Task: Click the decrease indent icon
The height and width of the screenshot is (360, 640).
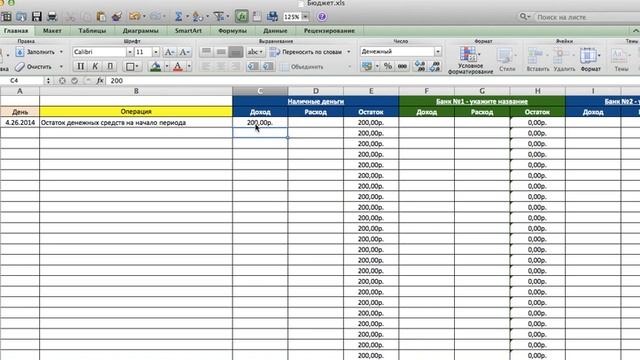Action: click(253, 67)
